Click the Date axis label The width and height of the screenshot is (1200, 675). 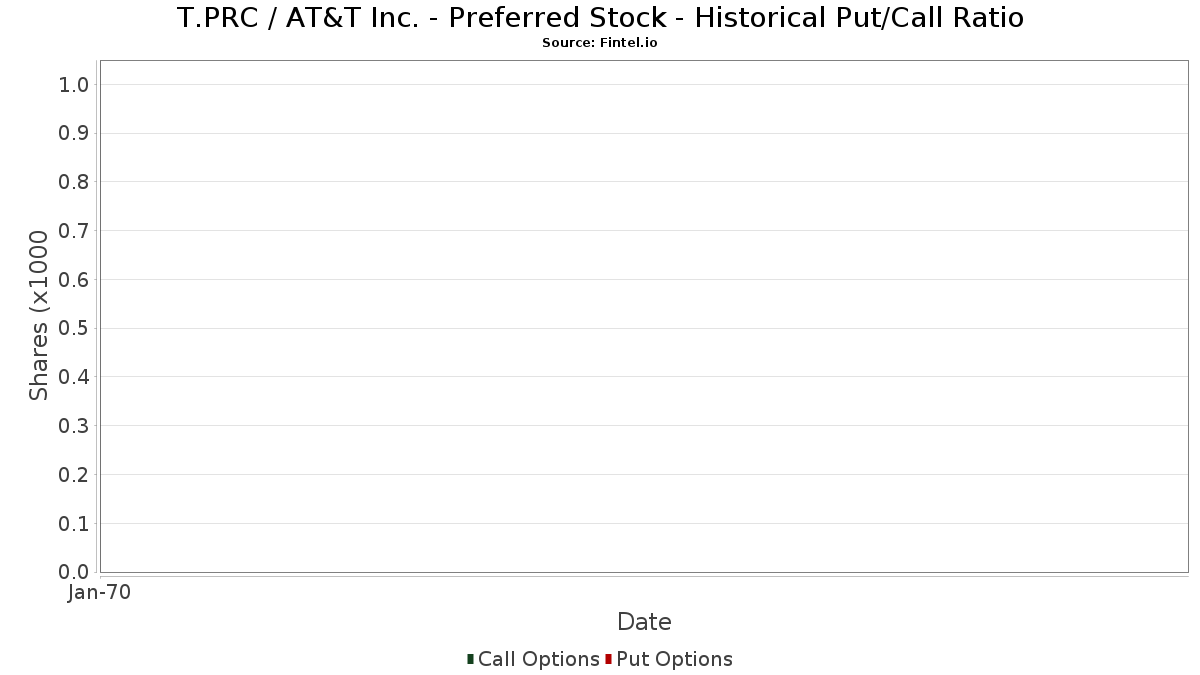(644, 622)
